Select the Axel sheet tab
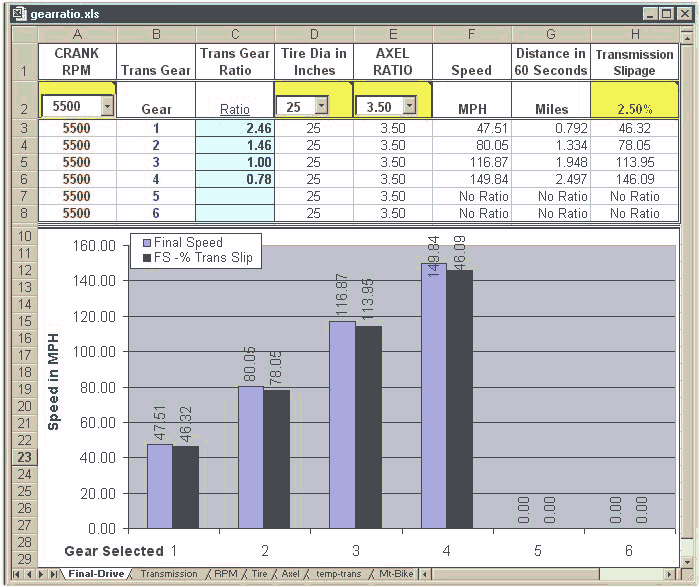Viewport: 700px width, 587px height. (290, 574)
